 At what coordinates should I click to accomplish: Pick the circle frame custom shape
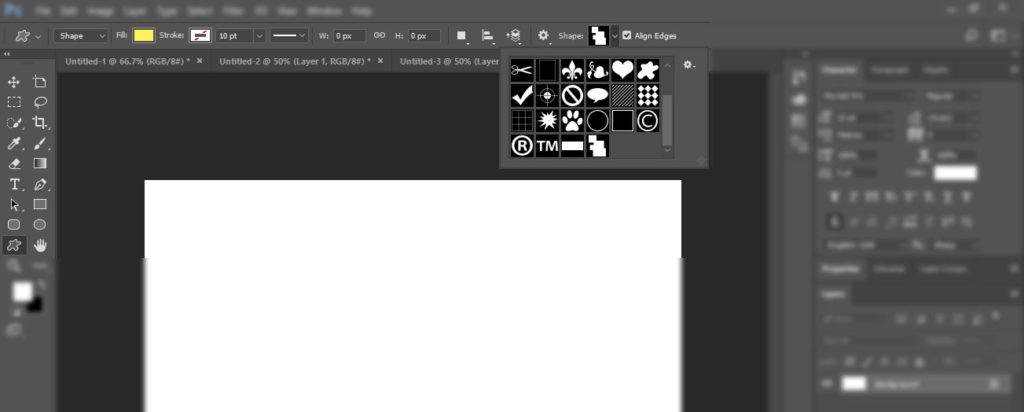(598, 120)
